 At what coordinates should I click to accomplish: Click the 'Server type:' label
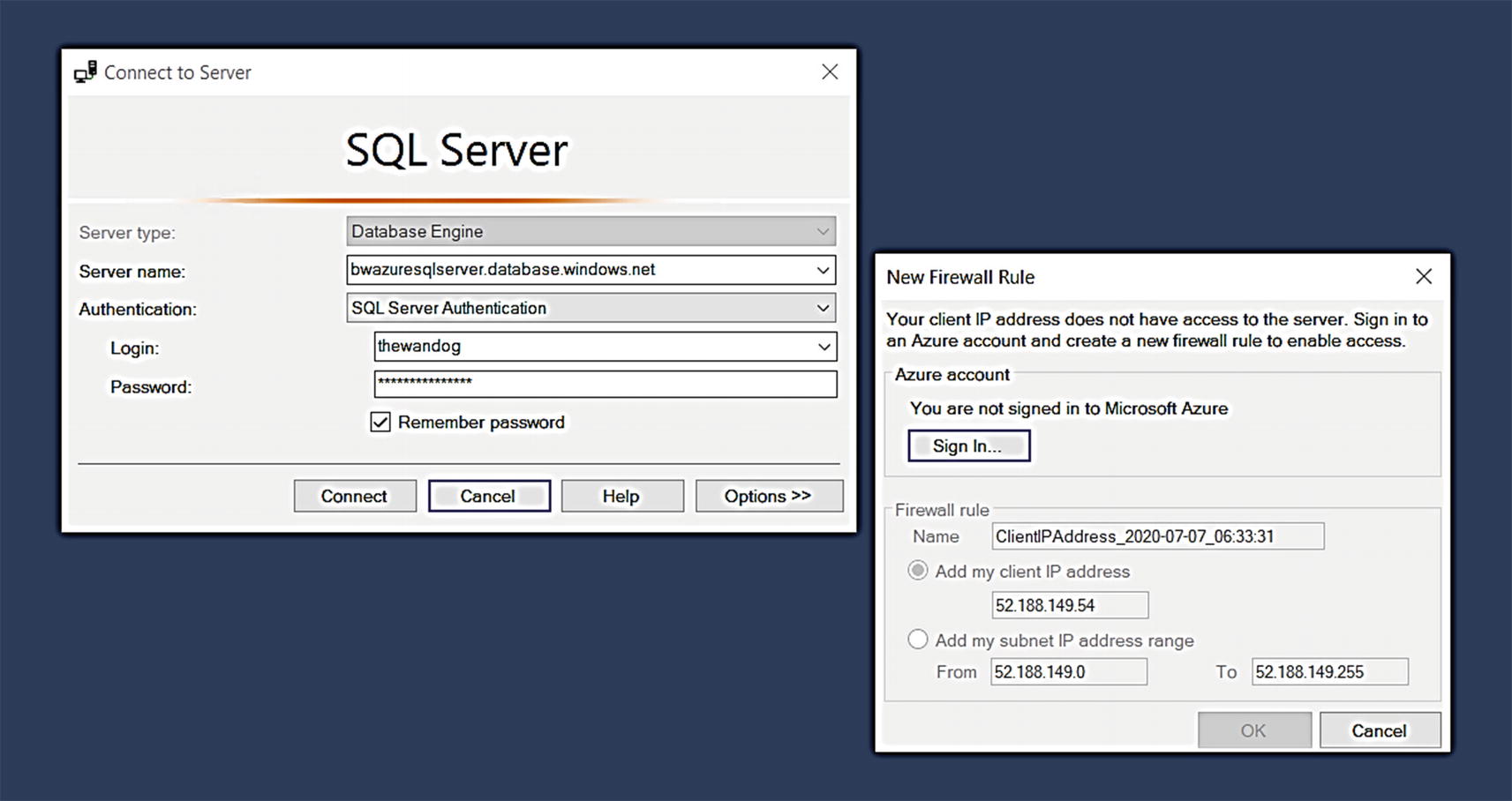(x=127, y=233)
